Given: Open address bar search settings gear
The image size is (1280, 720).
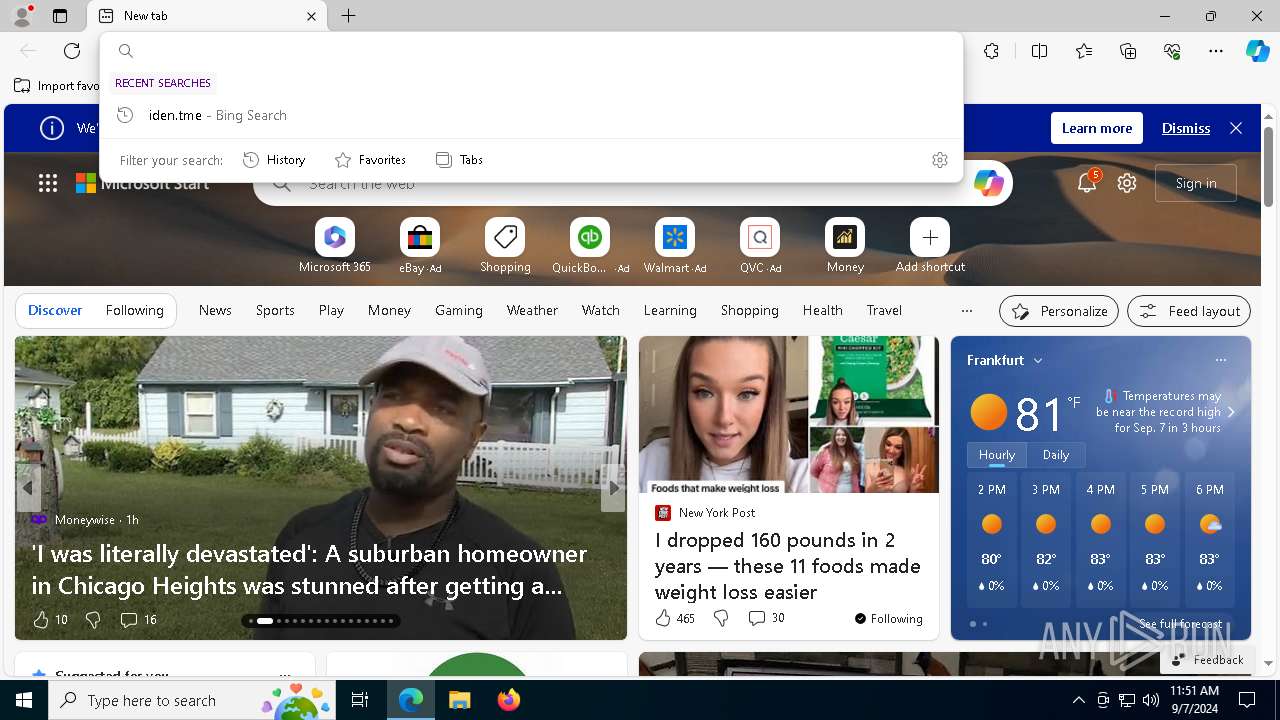Looking at the screenshot, I should 939,160.
